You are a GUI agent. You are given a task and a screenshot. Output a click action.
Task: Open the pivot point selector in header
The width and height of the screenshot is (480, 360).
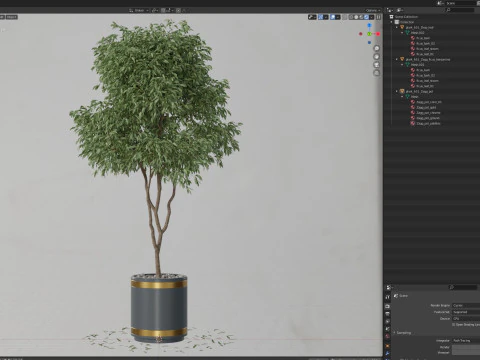tap(155, 10)
